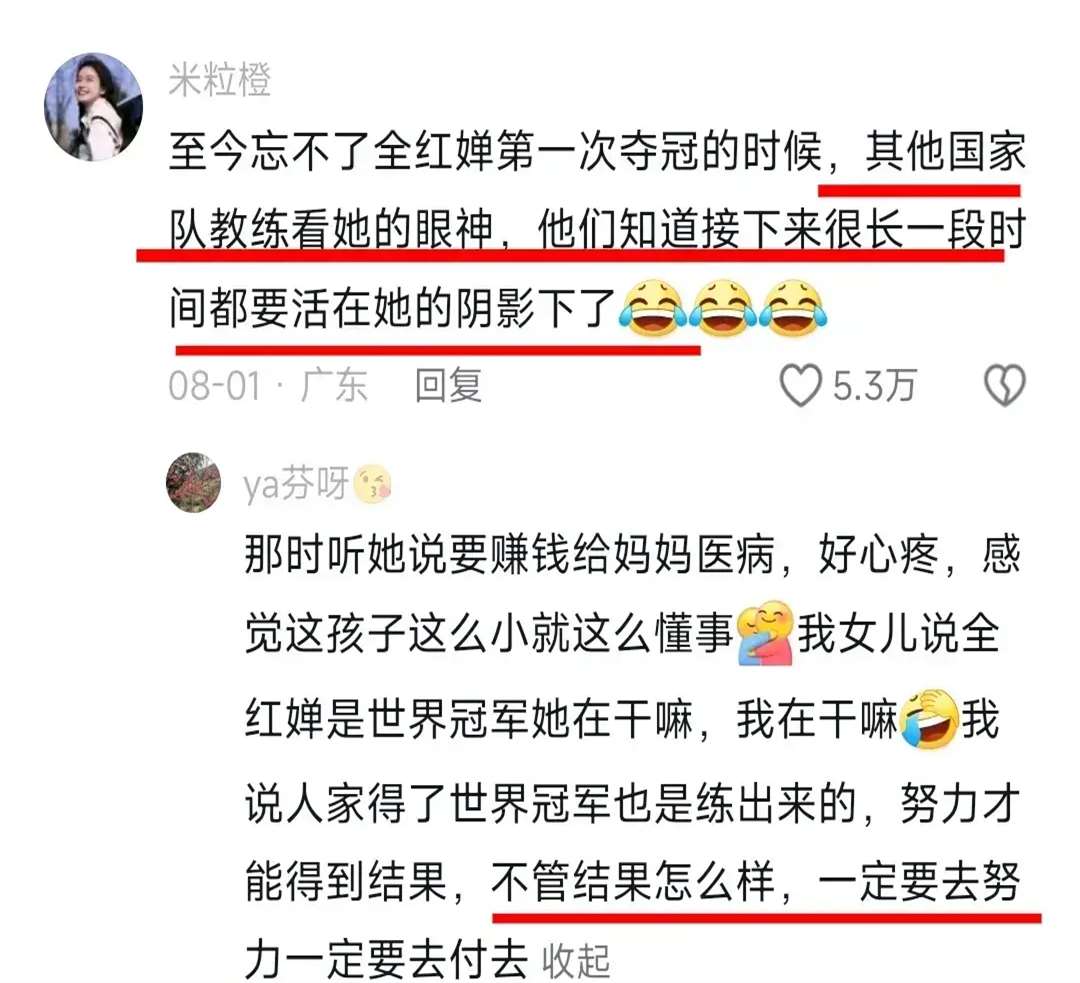The width and height of the screenshot is (1080, 983).
Task: Tap the first of three crying-laugh emojis
Action: point(652,308)
